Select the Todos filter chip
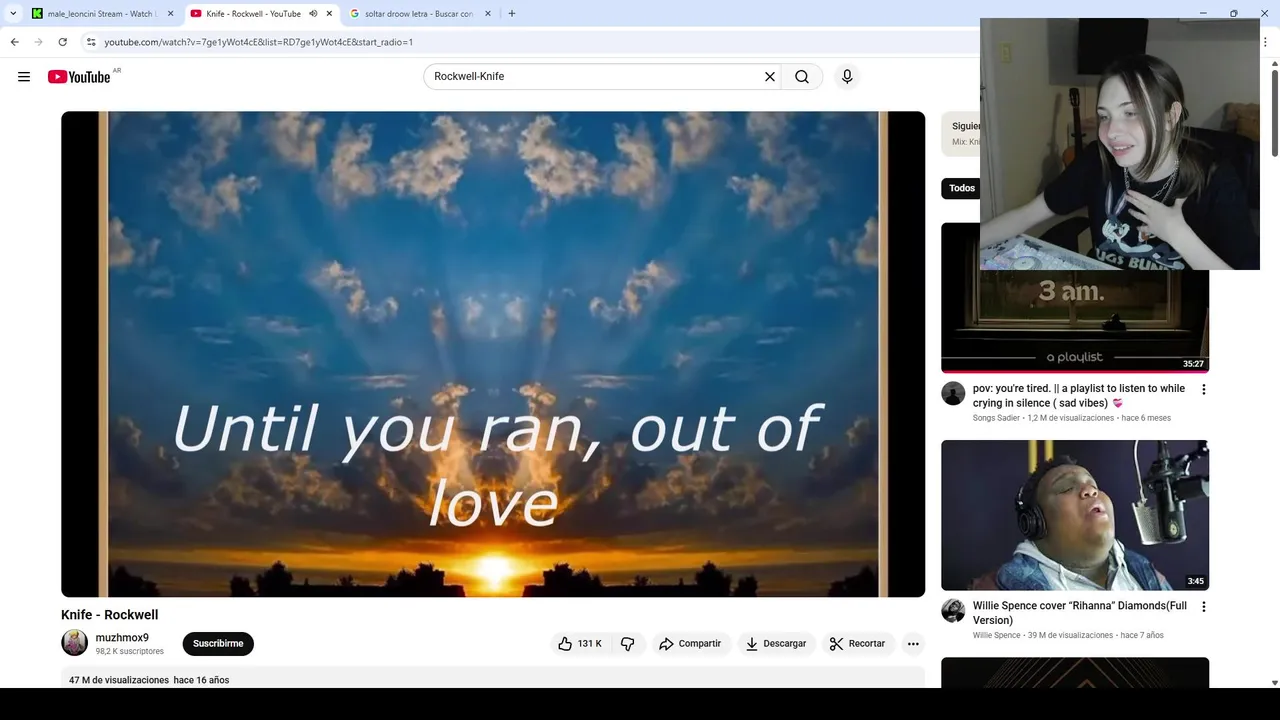1280x720 pixels. point(962,188)
